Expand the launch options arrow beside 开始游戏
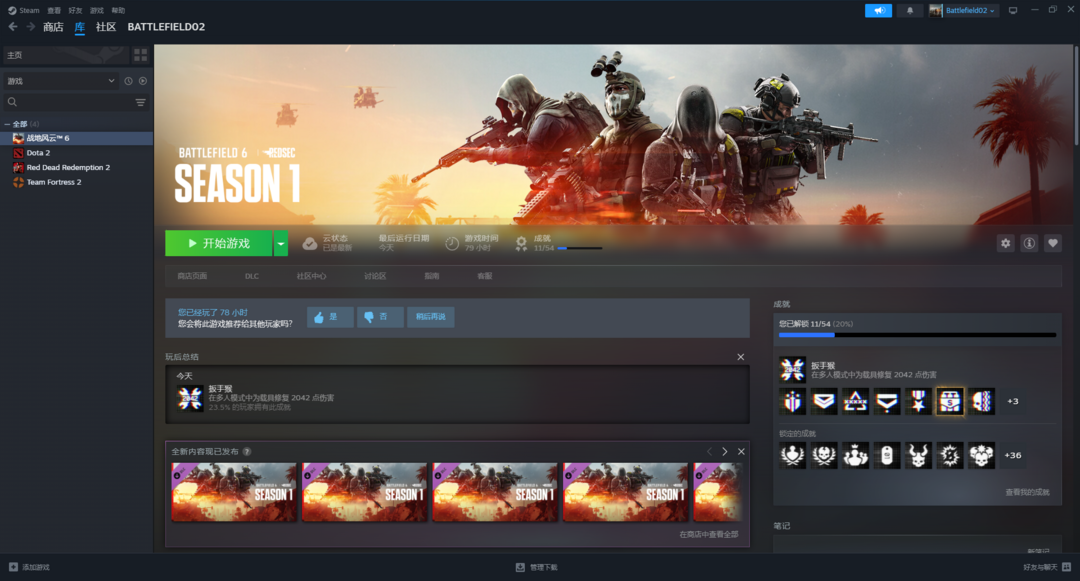The width and height of the screenshot is (1080, 581). coord(281,243)
